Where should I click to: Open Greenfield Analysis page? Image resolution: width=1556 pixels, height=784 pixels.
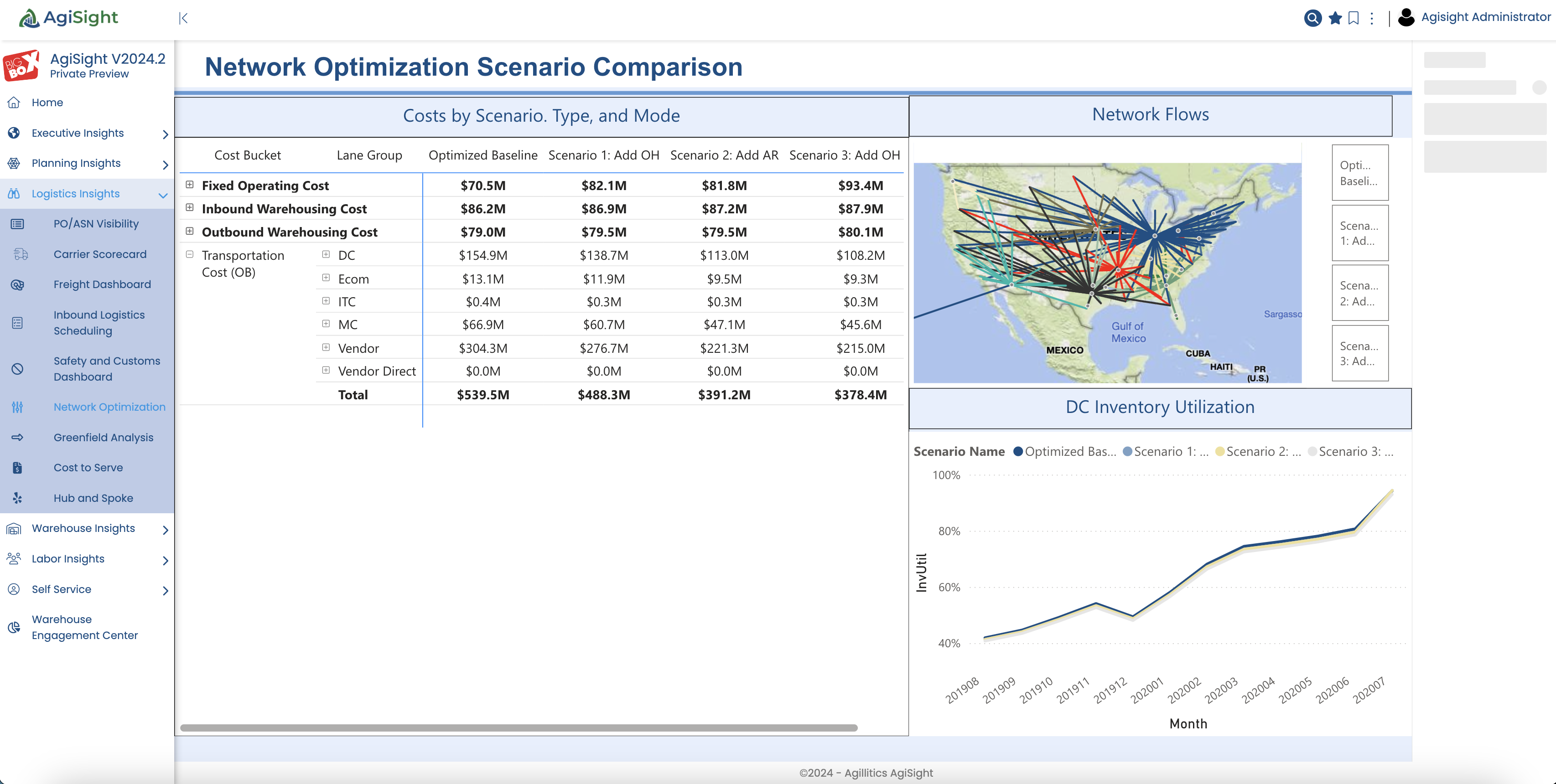[x=103, y=438]
